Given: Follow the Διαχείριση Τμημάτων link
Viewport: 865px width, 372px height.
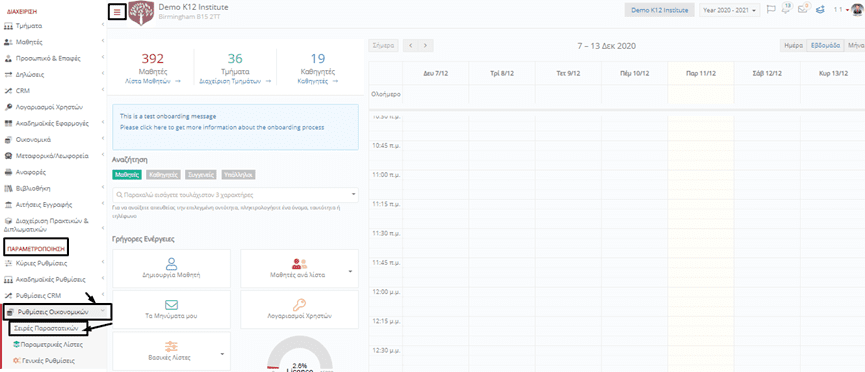Looking at the screenshot, I should [235, 81].
